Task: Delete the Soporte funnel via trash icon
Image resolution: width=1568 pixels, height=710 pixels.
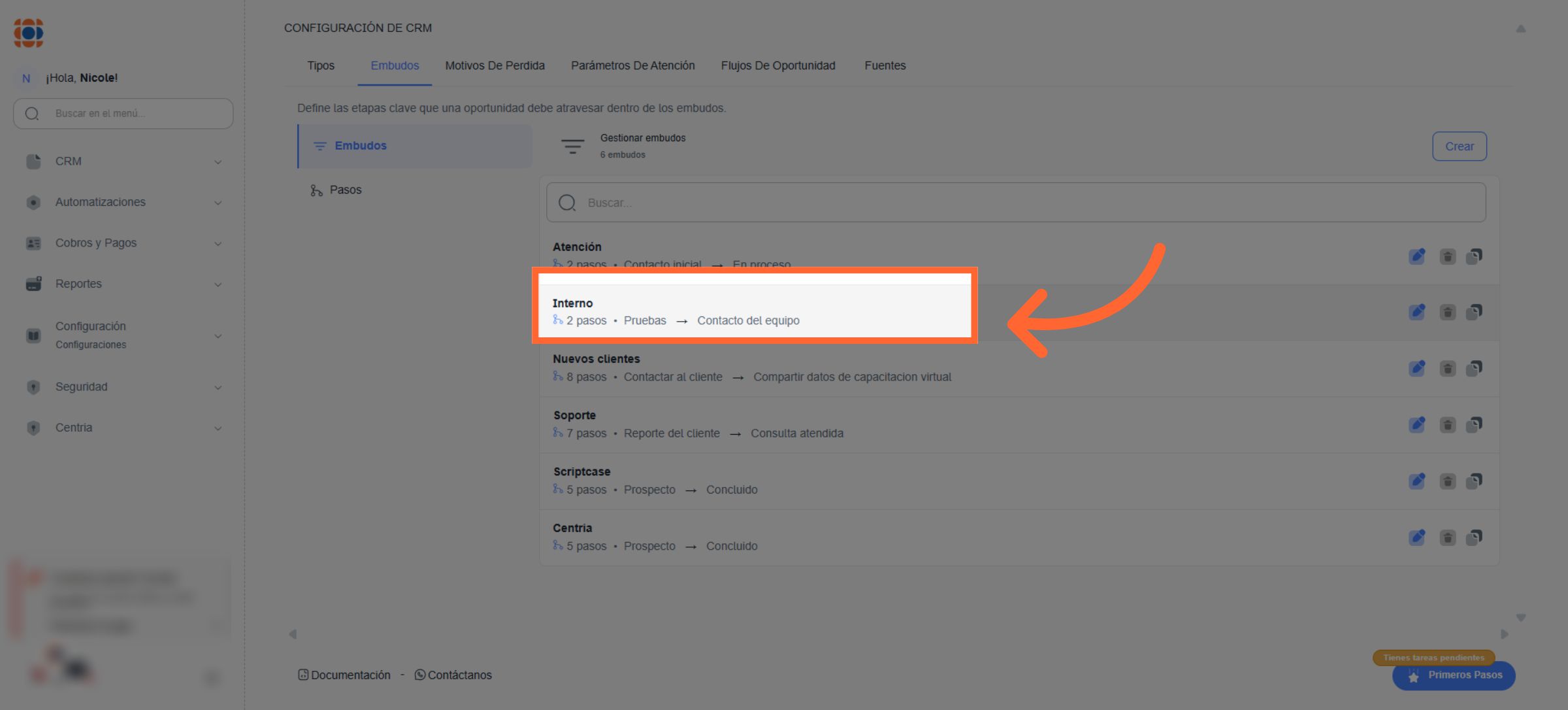Action: [1447, 426]
